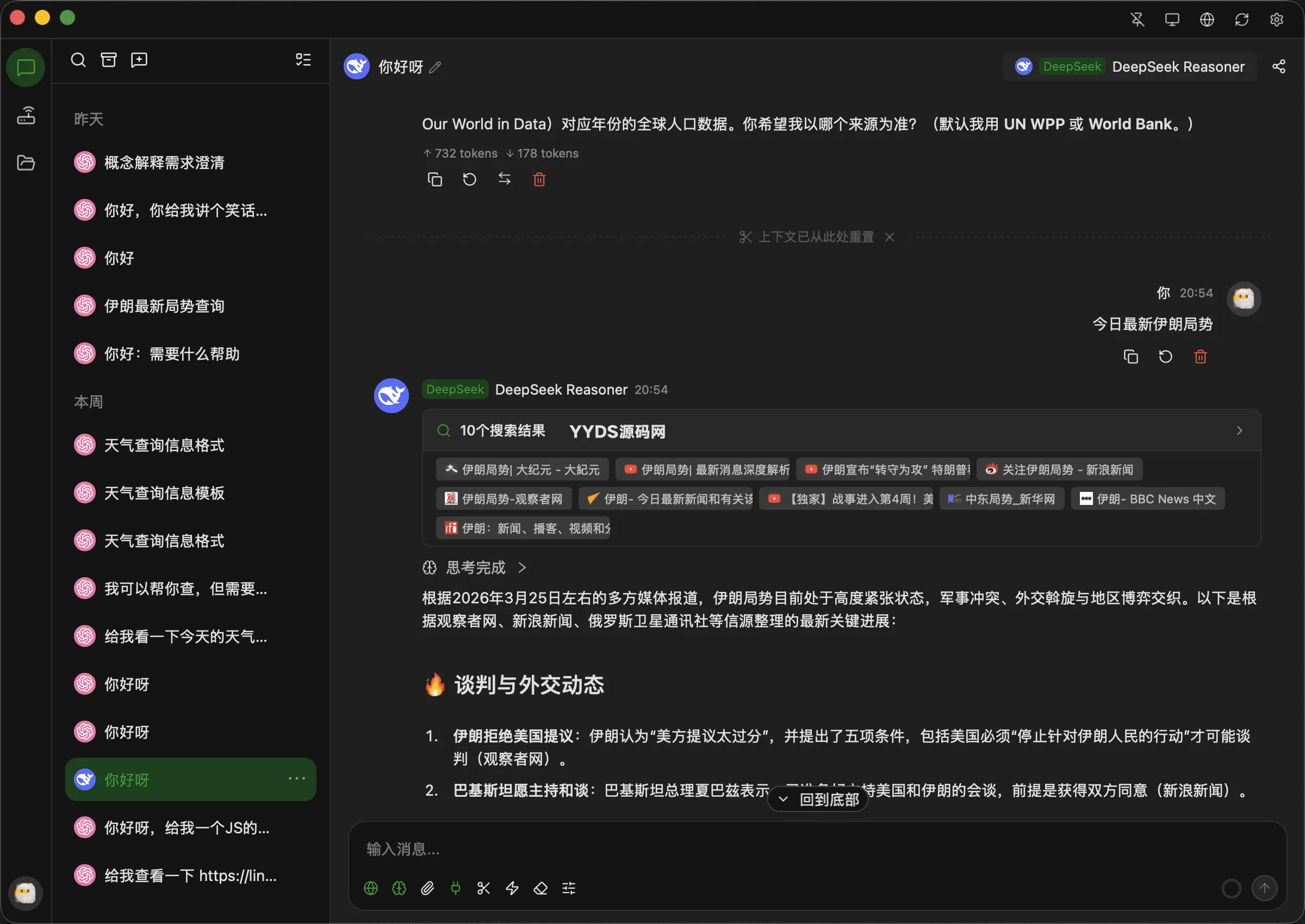This screenshot has height=924, width=1305.
Task: Click the globe language icon in title bar
Action: tap(1207, 20)
